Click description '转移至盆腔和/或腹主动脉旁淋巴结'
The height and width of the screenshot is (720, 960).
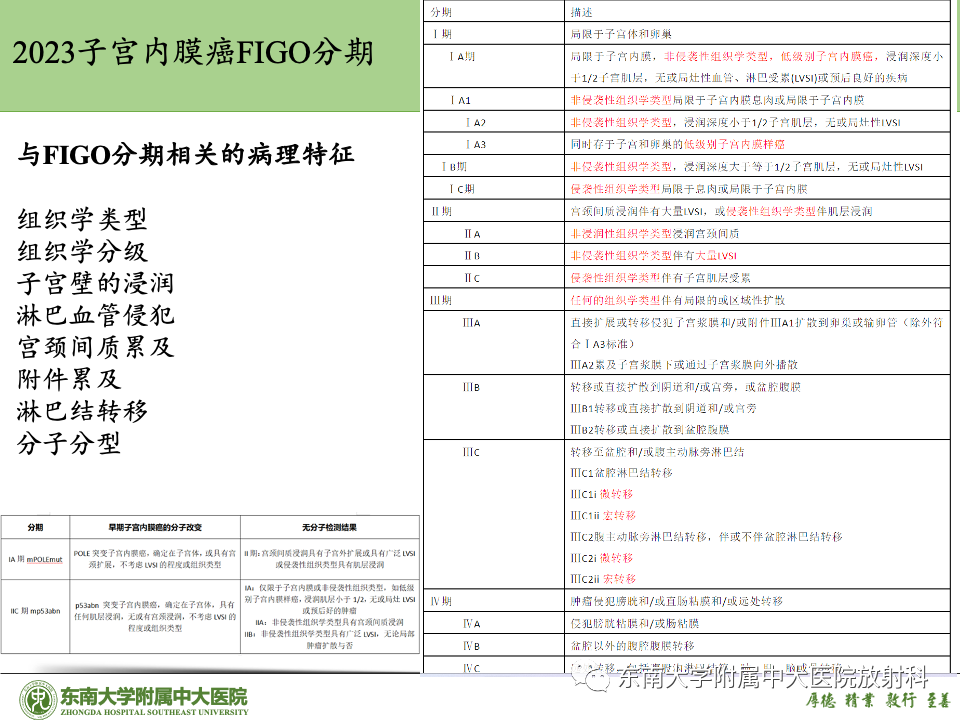pyautogui.click(x=657, y=452)
